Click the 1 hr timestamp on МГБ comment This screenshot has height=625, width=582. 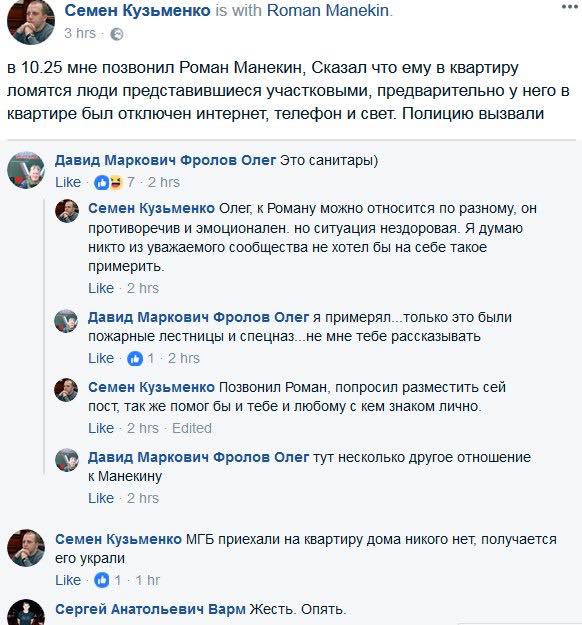coord(148,580)
